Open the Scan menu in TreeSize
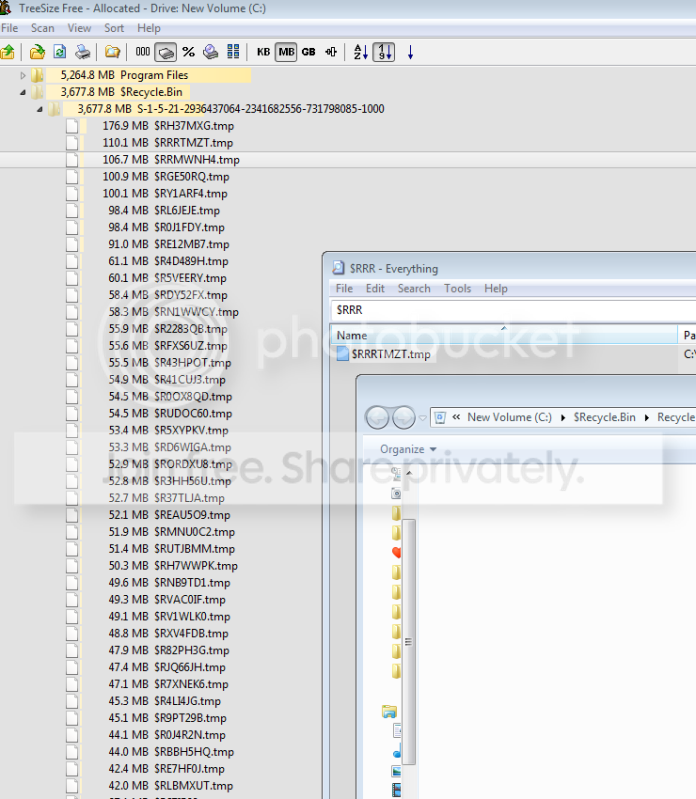Viewport: 696px width, 799px height. point(42,28)
